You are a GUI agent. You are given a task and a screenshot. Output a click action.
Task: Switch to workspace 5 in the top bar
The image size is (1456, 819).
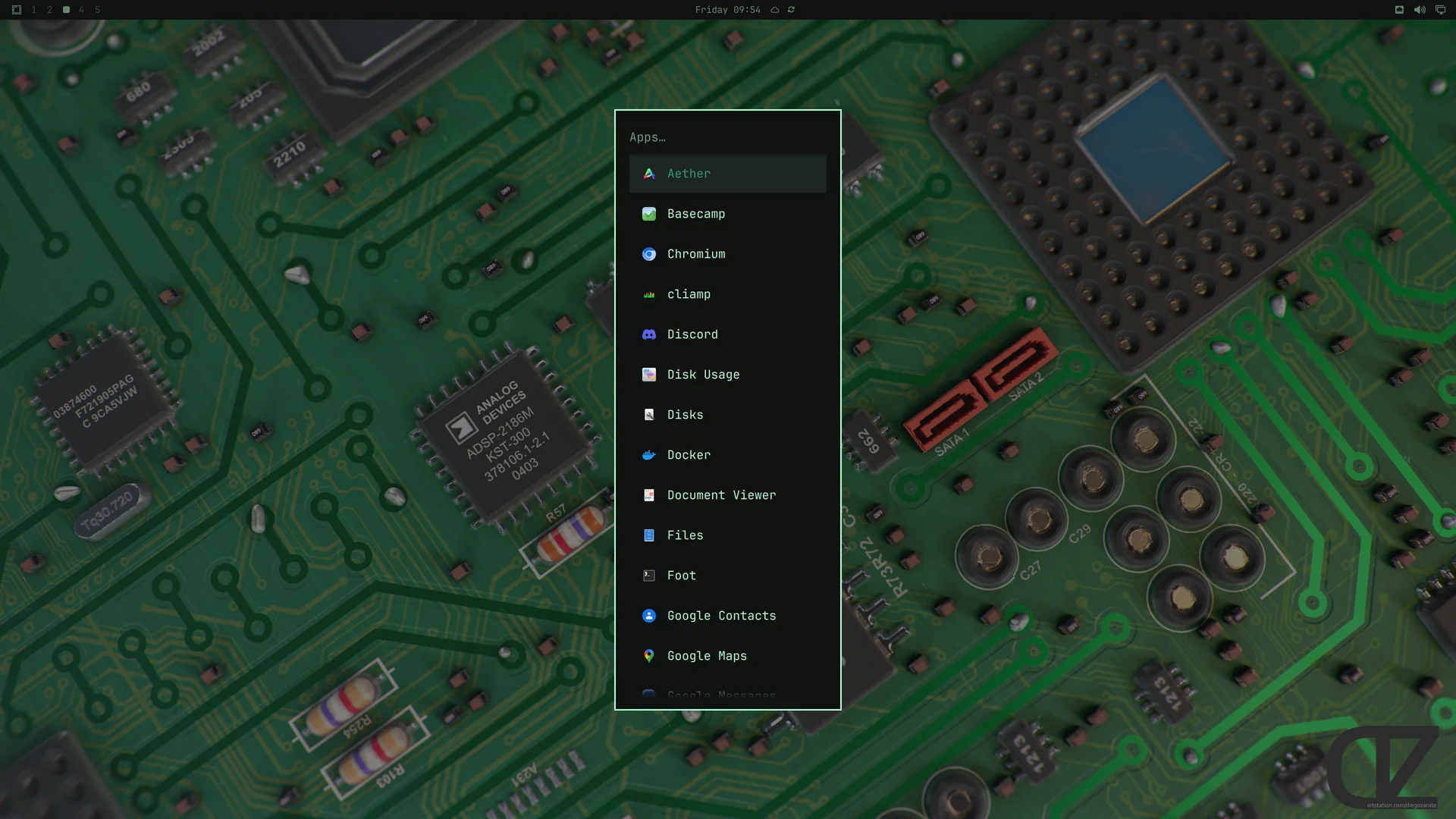pyautogui.click(x=97, y=10)
